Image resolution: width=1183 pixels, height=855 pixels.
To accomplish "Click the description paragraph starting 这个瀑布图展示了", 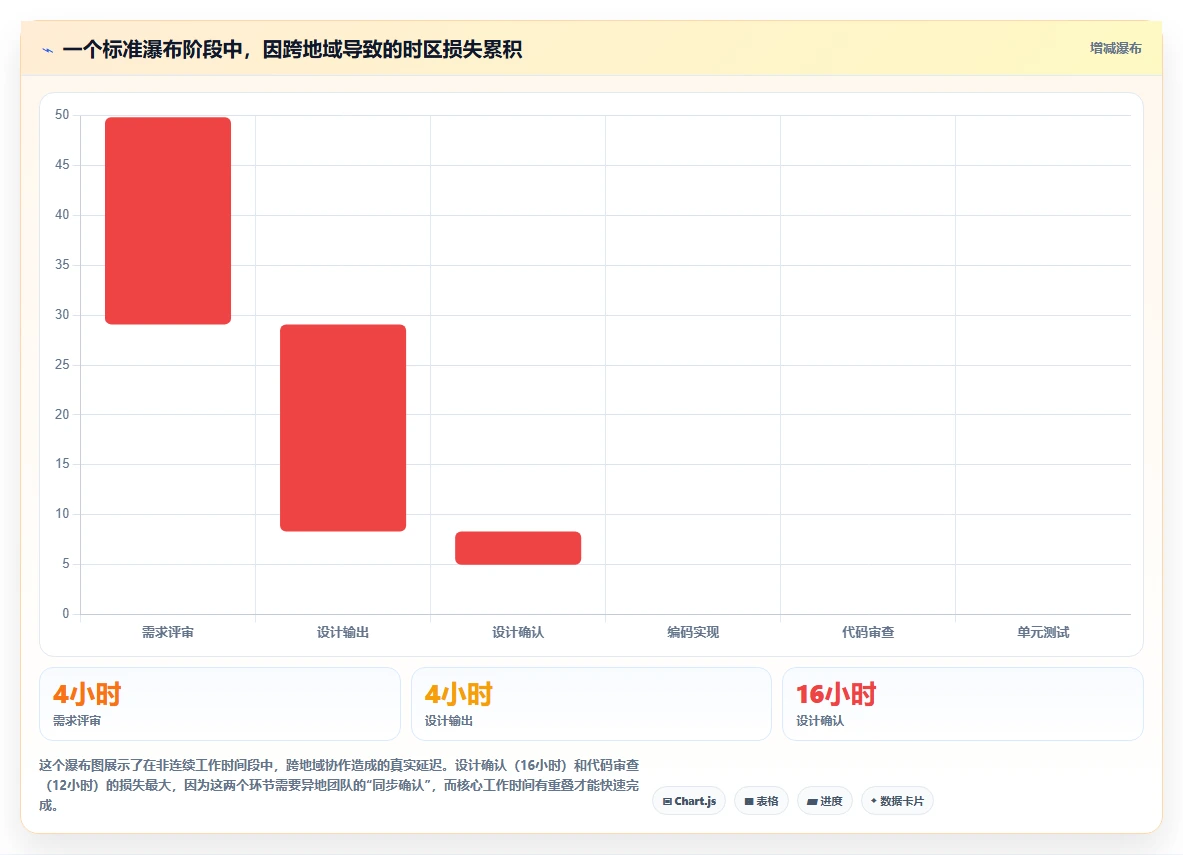I will pos(339,785).
